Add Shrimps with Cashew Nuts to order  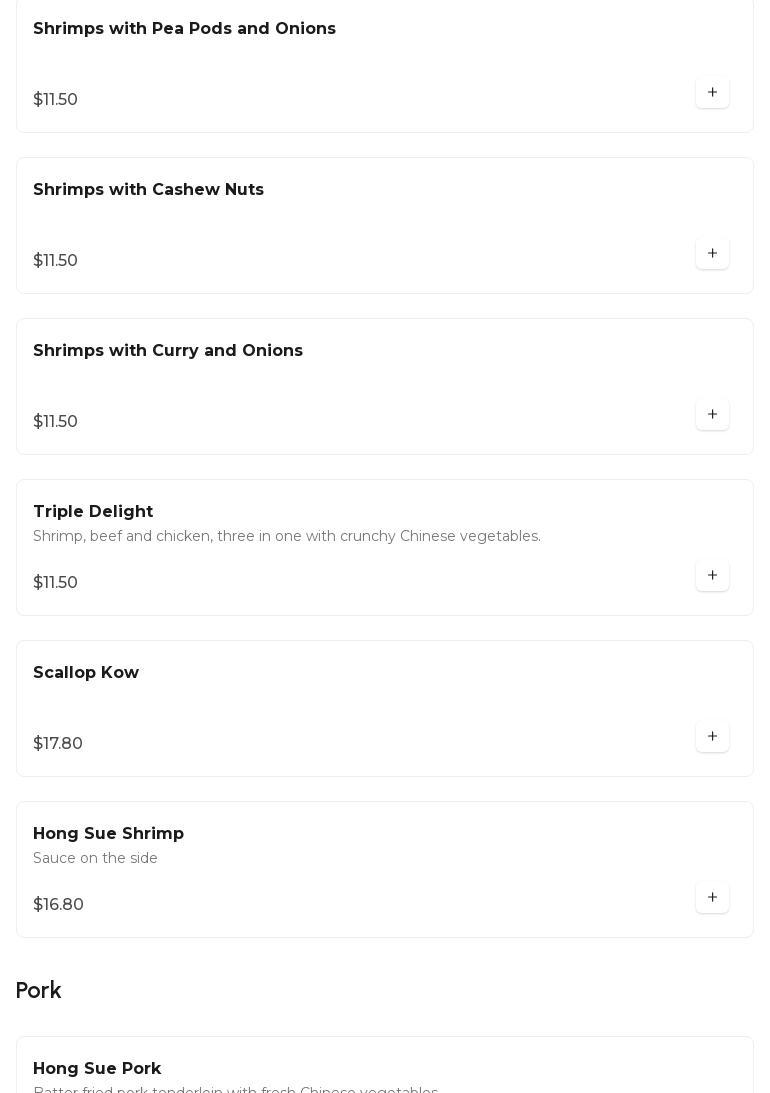point(712,254)
